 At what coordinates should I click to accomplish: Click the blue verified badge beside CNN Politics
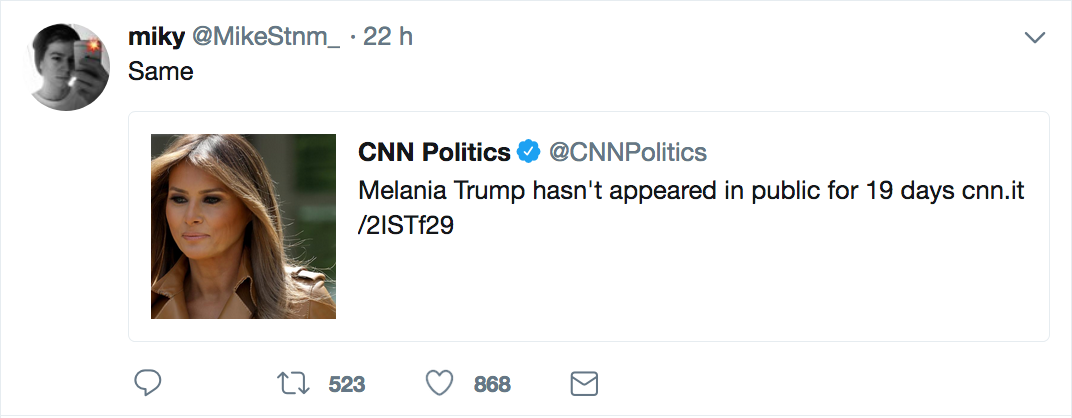pyautogui.click(x=529, y=153)
